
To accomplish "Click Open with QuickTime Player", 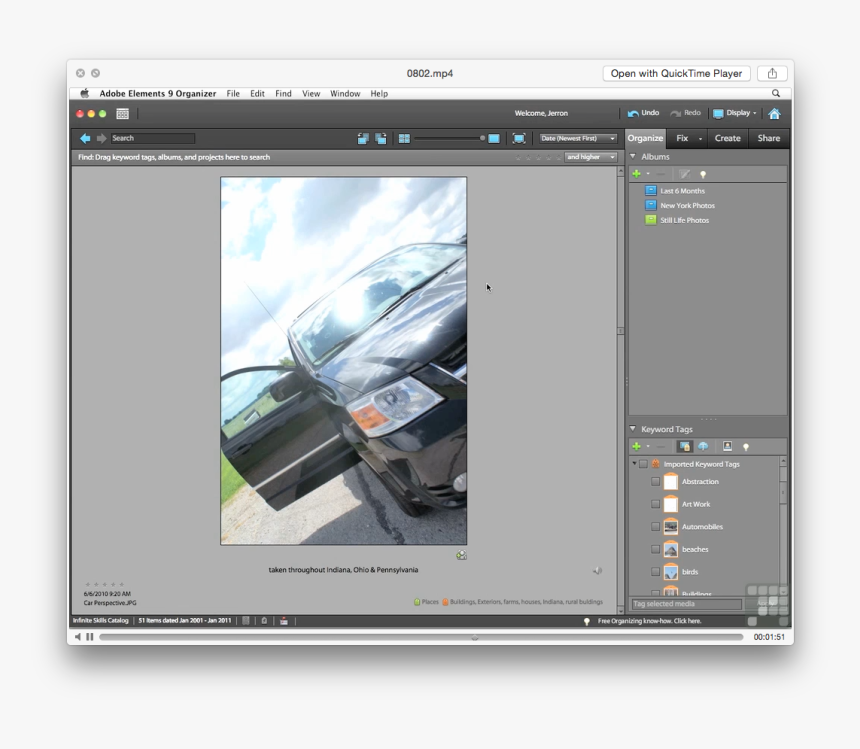I will click(676, 73).
